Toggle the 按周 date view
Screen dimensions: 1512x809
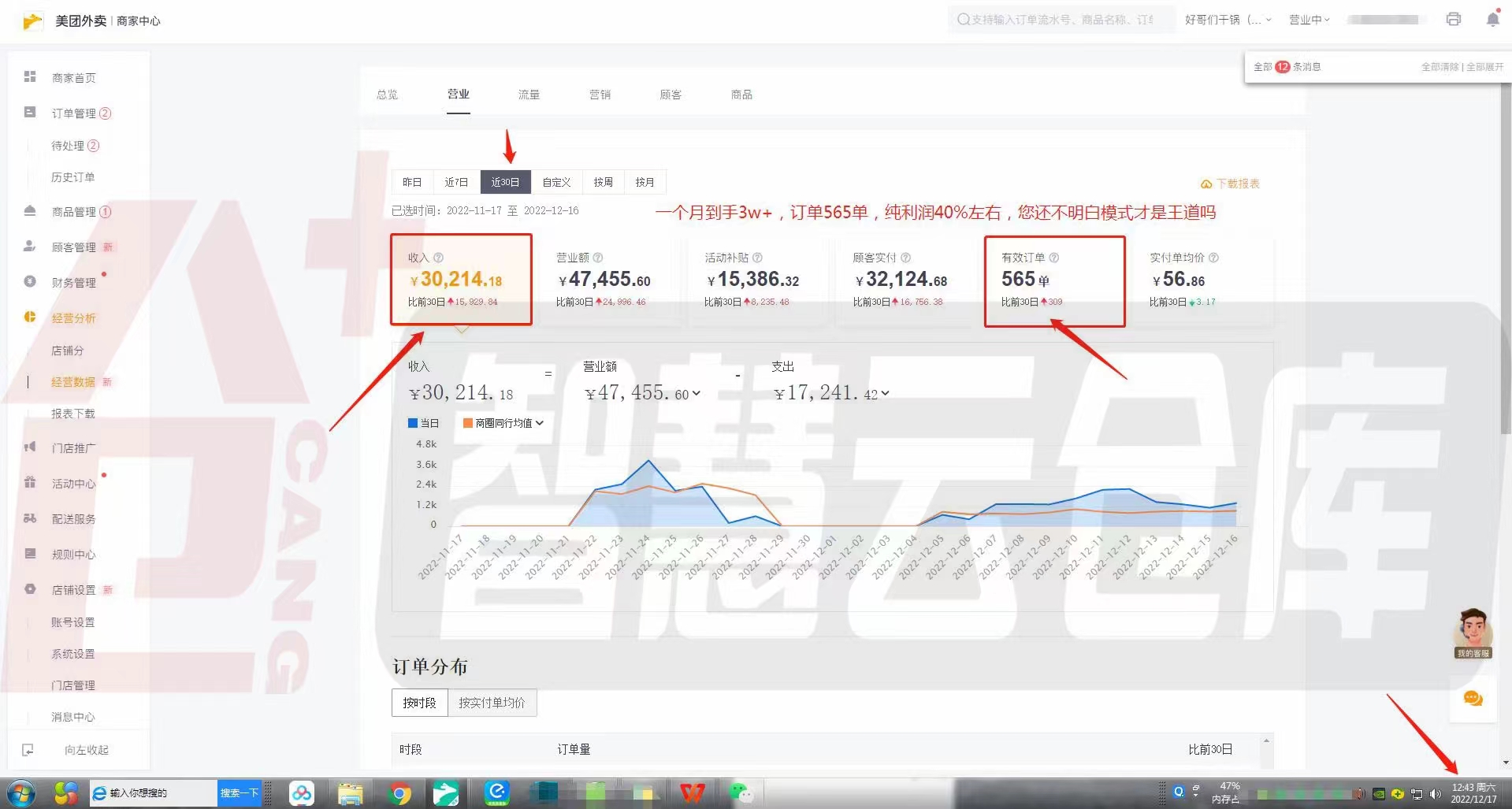pos(602,182)
